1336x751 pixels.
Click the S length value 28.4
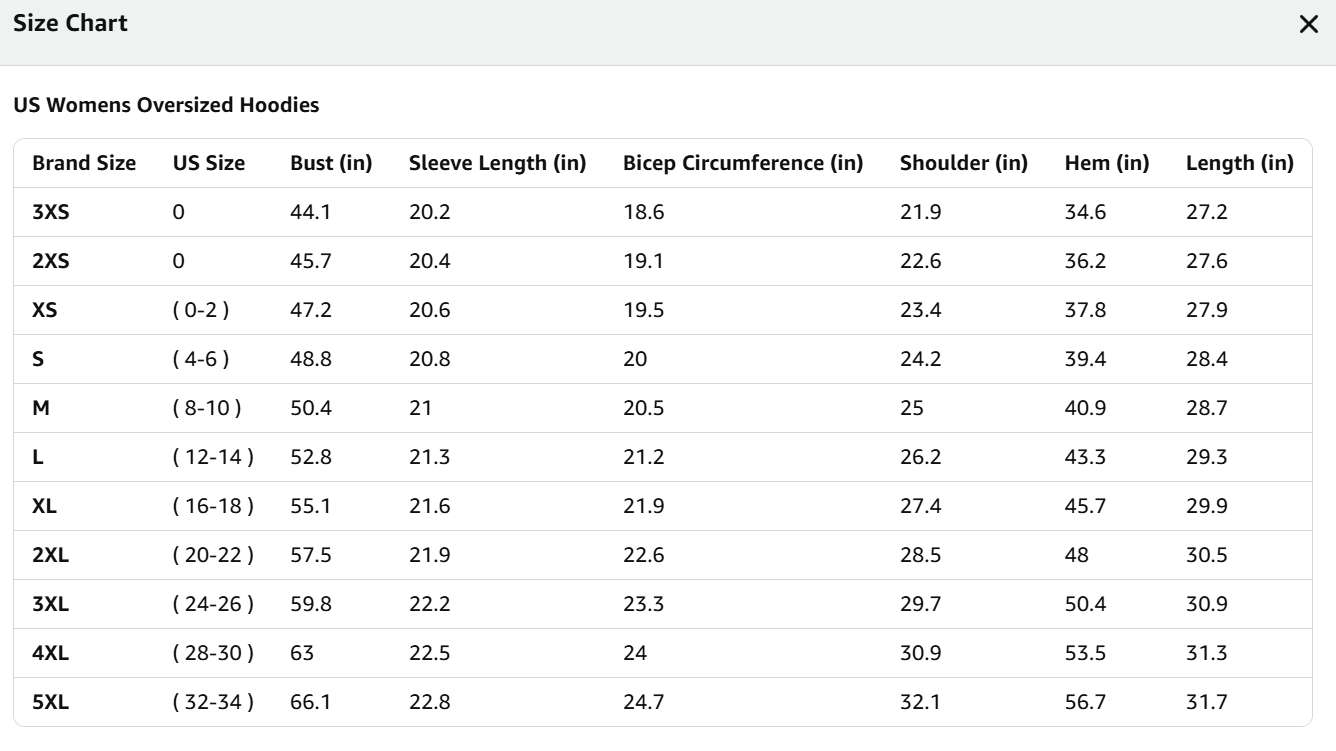click(x=1206, y=359)
